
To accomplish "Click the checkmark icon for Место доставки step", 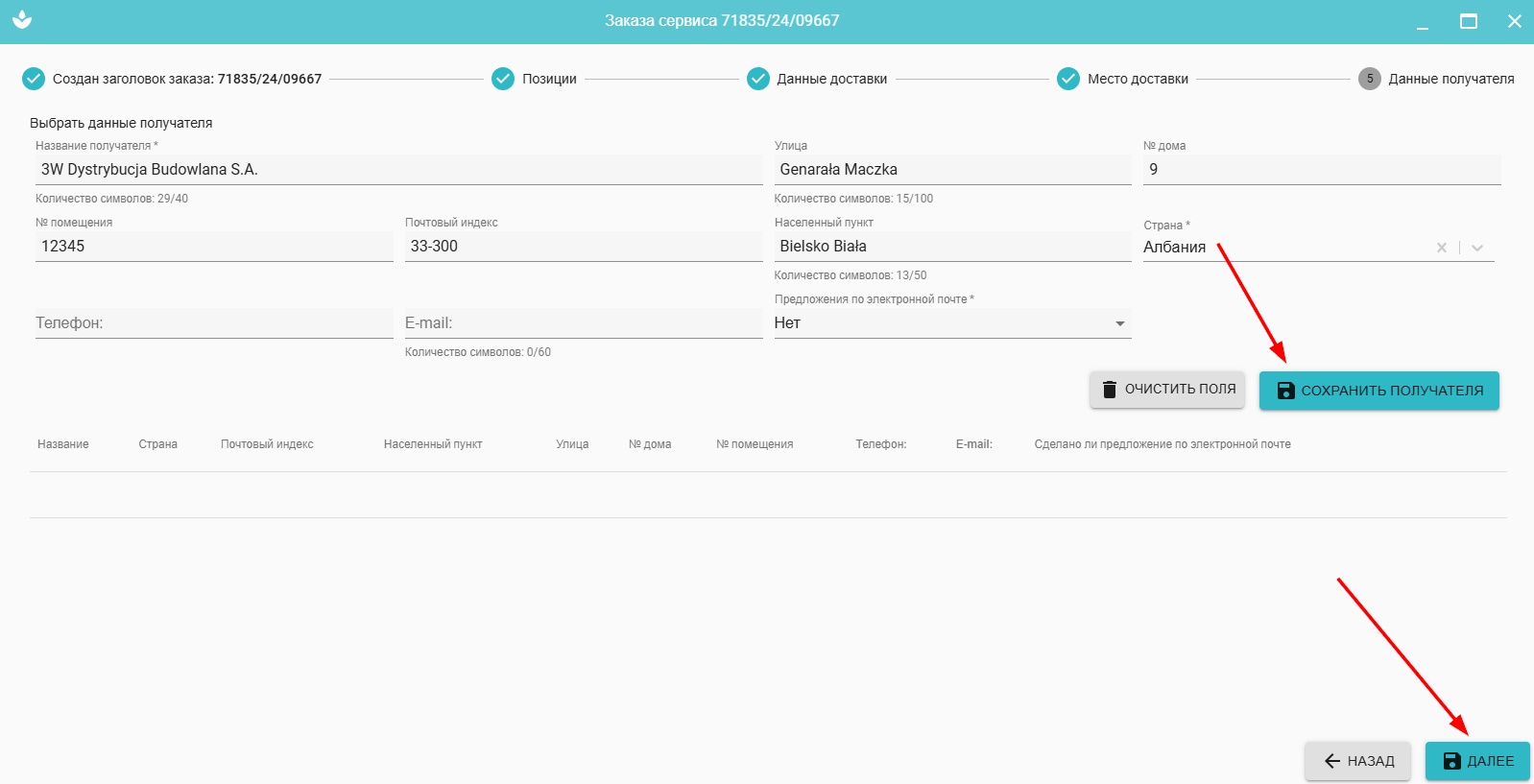I will (x=1068, y=79).
